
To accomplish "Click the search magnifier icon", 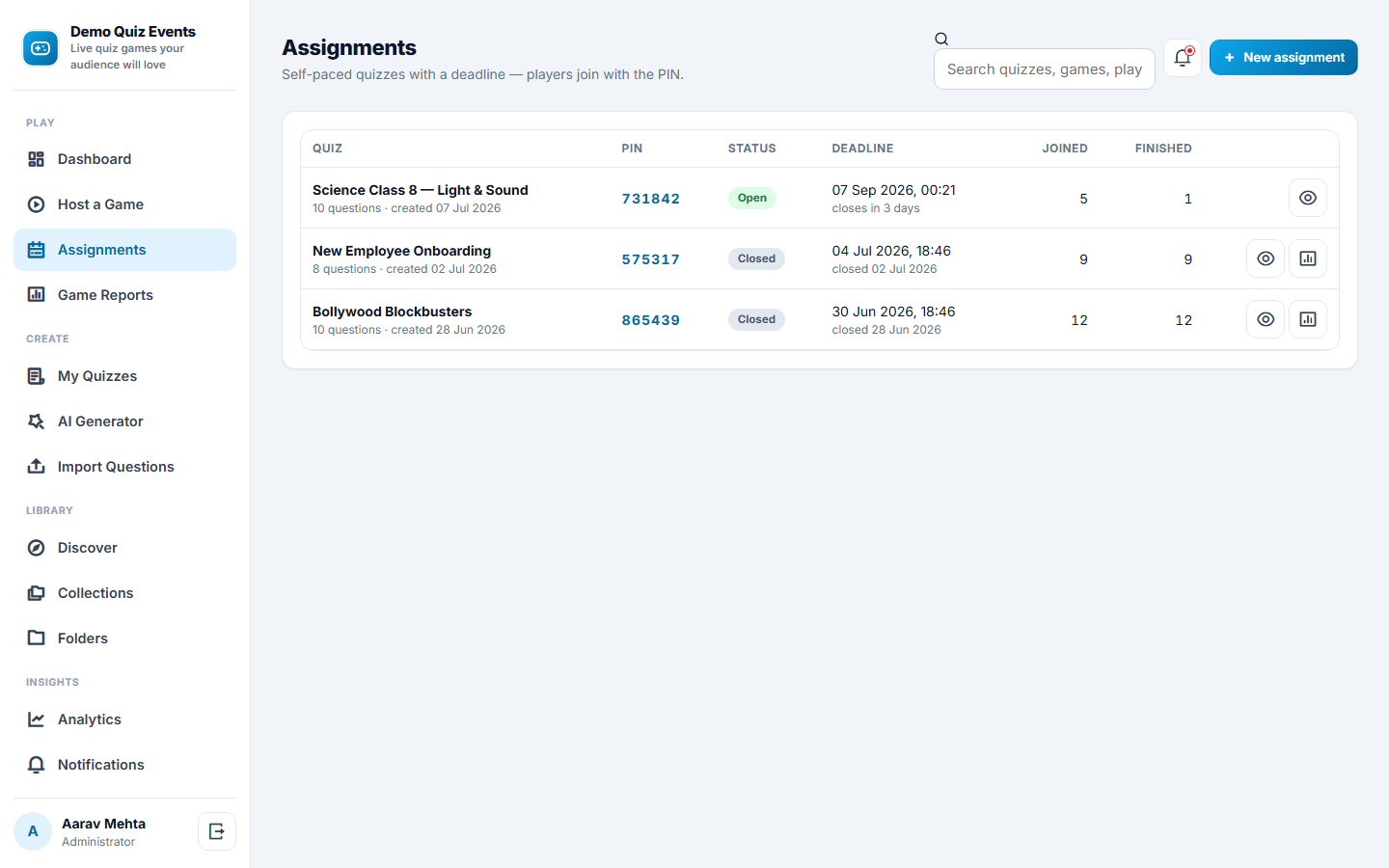I will (941, 39).
